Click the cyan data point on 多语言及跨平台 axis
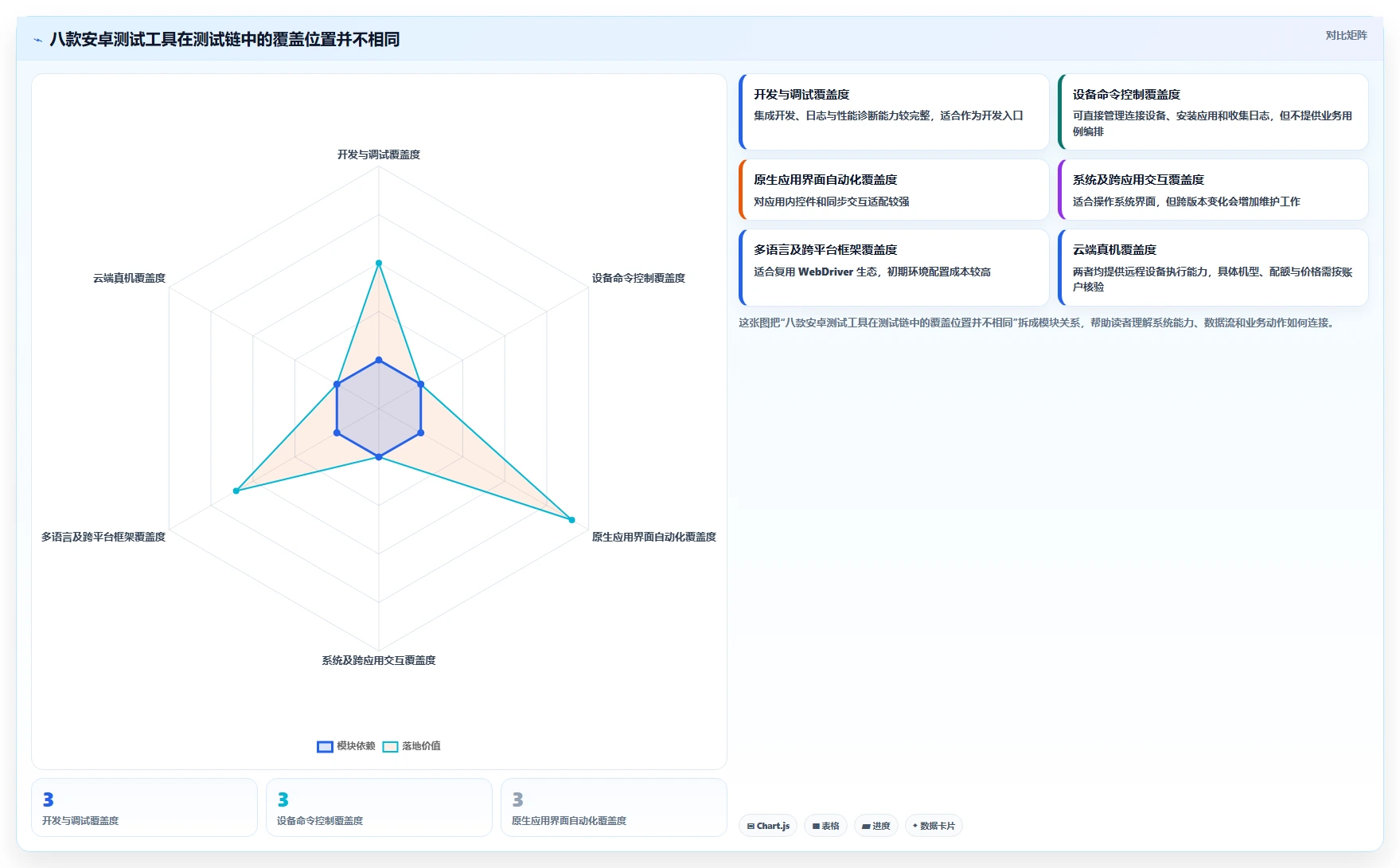This screenshot has height=868, width=1400. click(236, 491)
